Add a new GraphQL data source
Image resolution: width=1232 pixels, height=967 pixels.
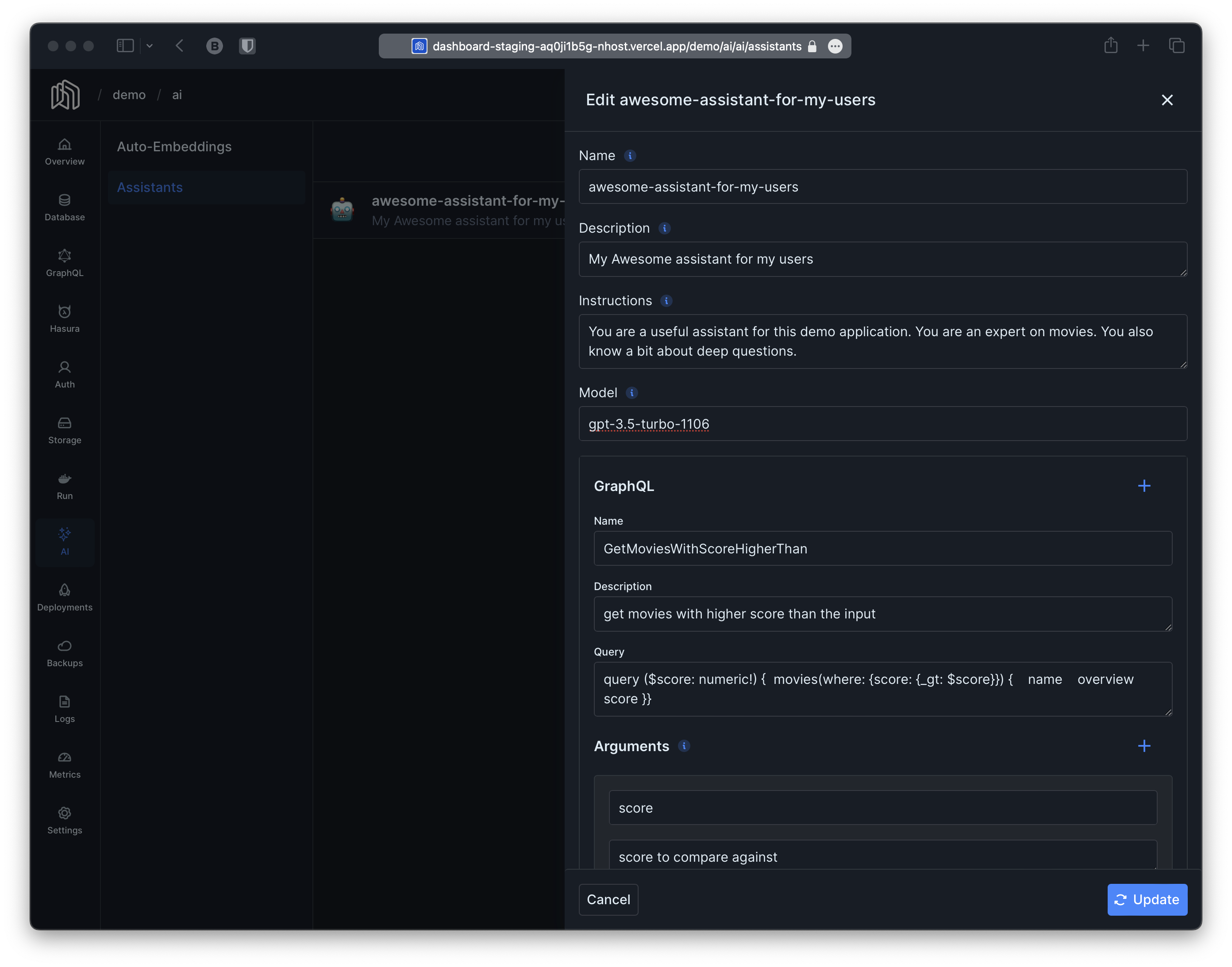(x=1143, y=486)
